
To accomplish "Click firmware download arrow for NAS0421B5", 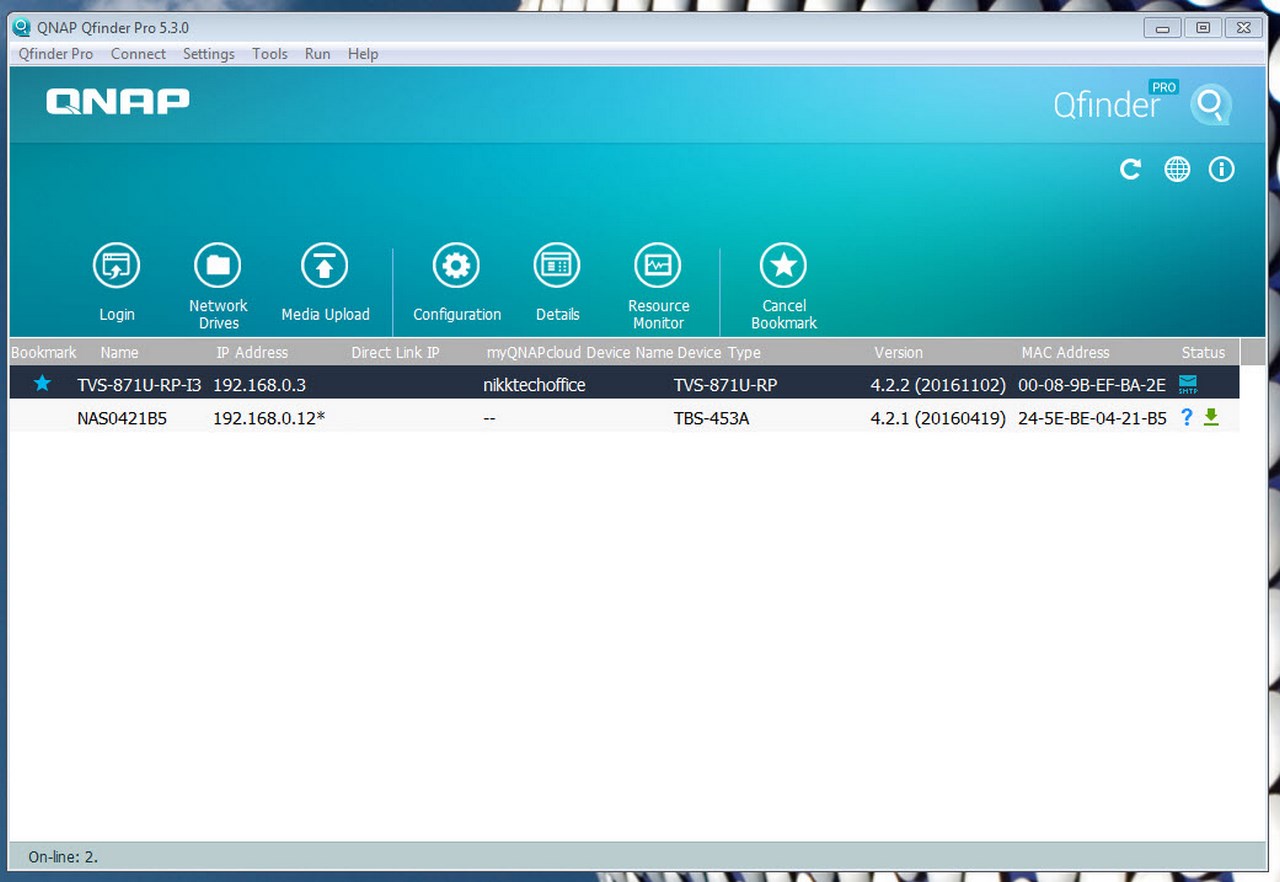I will (1211, 417).
